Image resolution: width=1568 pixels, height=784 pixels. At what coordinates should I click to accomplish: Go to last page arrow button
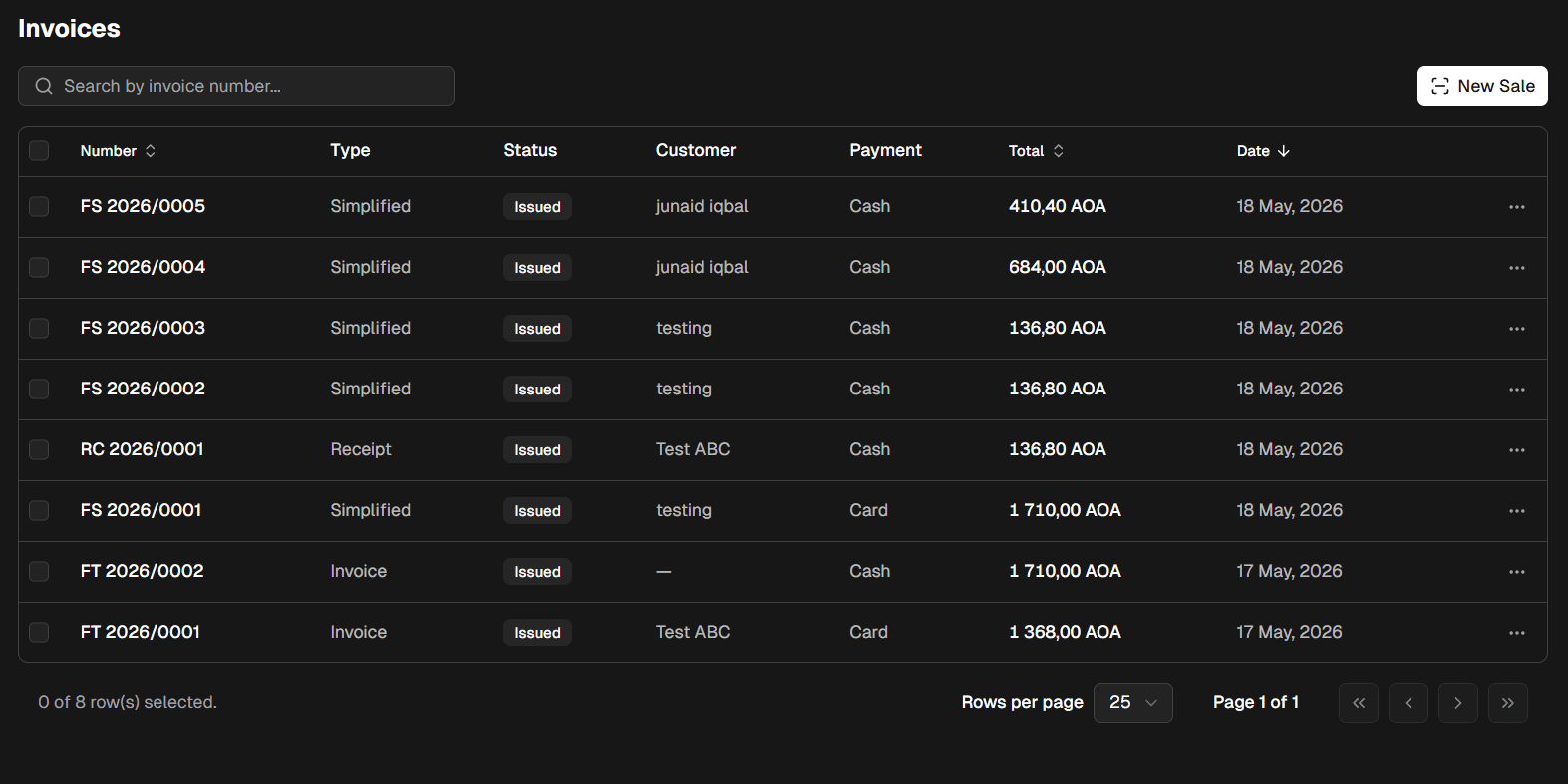tap(1508, 703)
